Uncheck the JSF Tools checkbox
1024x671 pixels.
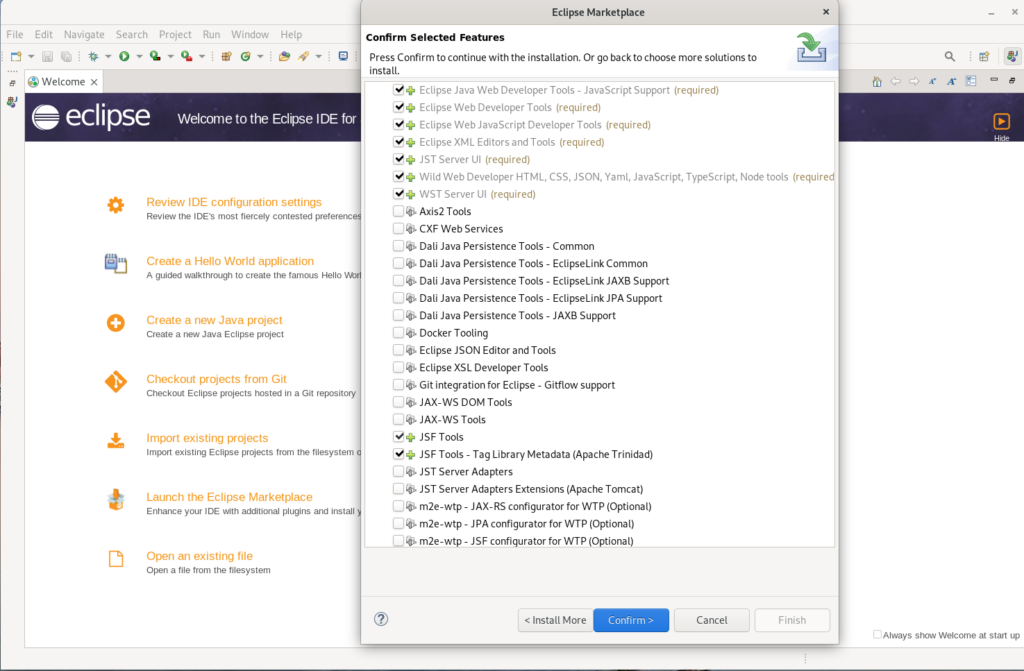pos(398,436)
